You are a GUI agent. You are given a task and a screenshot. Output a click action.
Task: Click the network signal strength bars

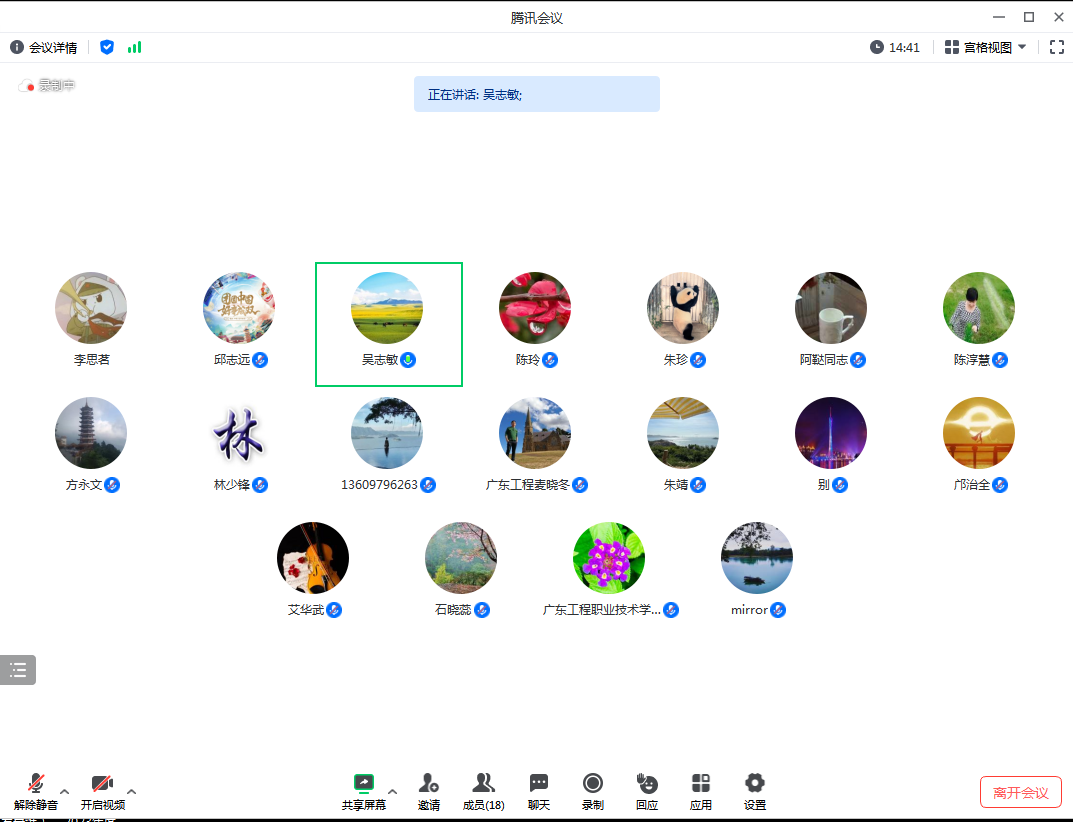pyautogui.click(x=134, y=47)
